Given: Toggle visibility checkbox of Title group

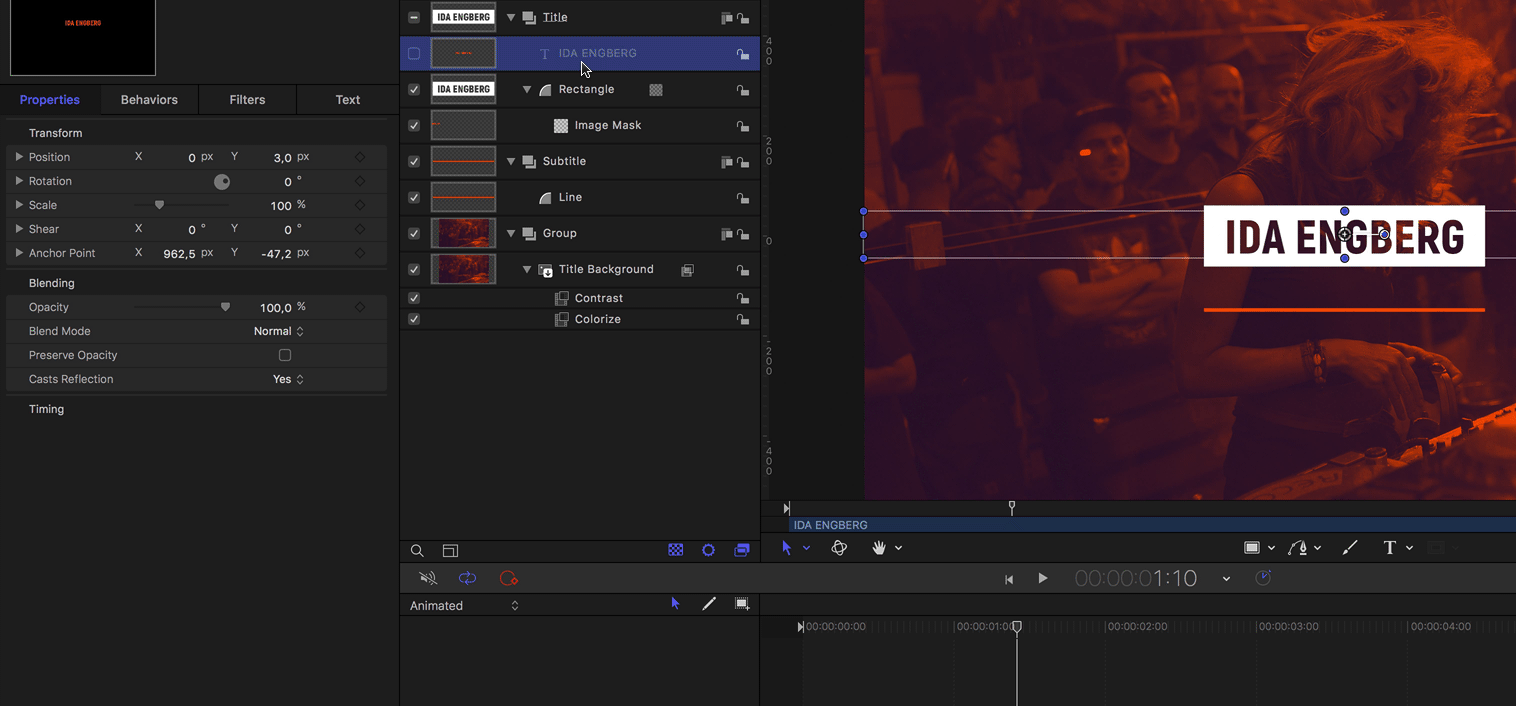Looking at the screenshot, I should tap(414, 18).
